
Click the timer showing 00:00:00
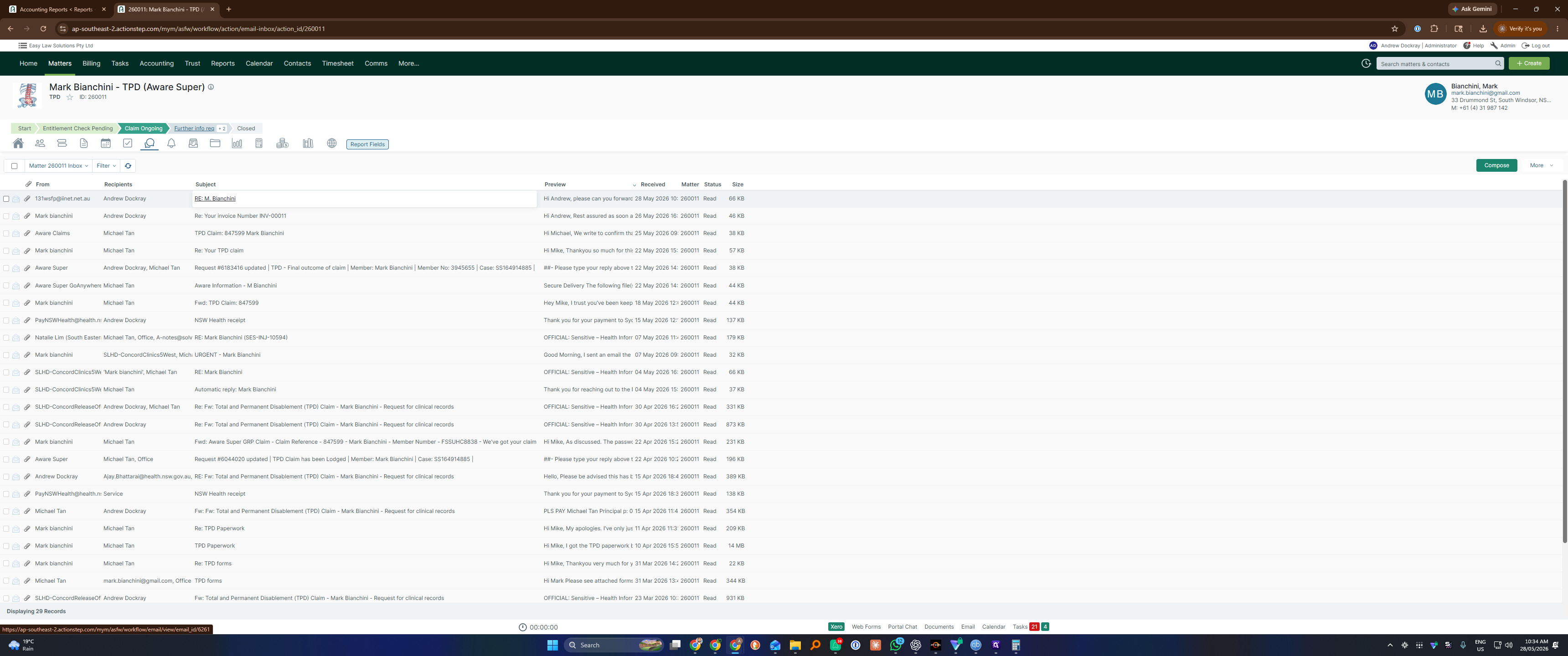tap(538, 627)
